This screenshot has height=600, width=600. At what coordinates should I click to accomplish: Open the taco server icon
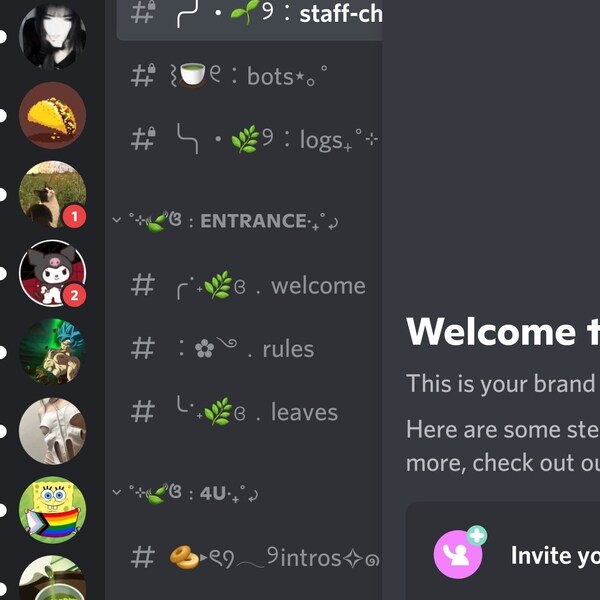coord(52,115)
